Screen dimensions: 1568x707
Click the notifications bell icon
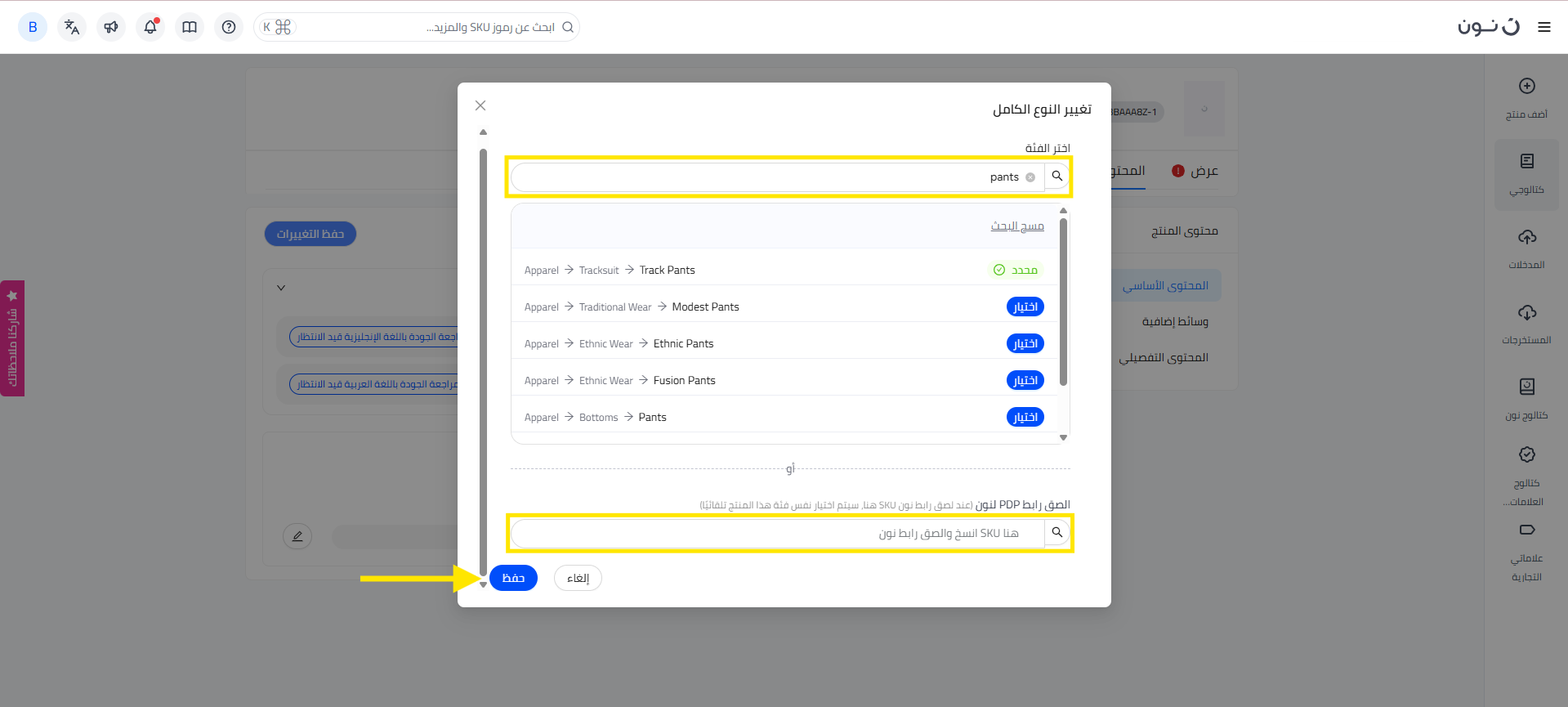pos(150,27)
